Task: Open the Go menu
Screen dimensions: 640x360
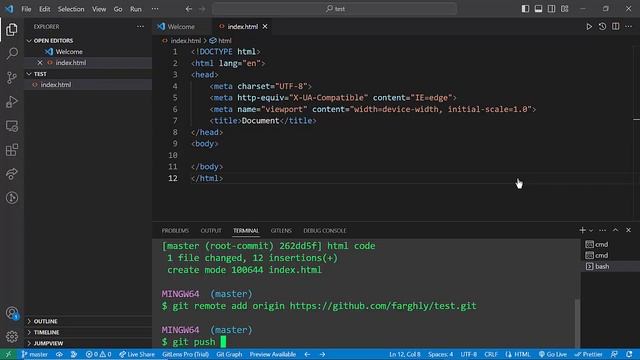Action: point(118,9)
